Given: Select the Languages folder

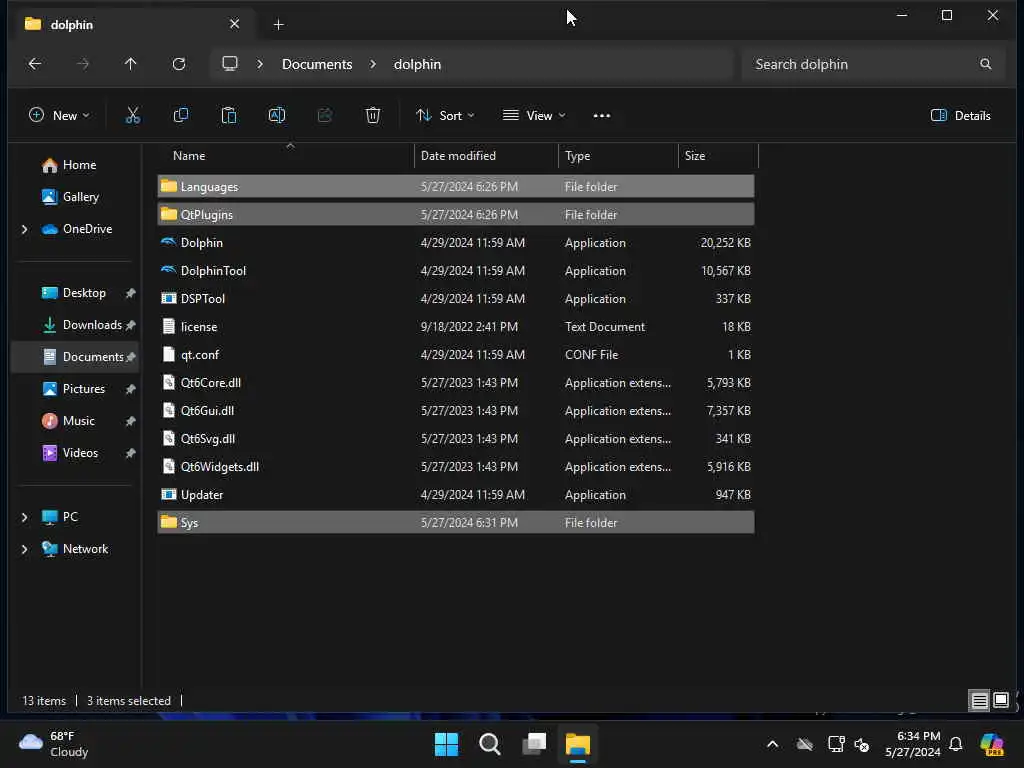Looking at the screenshot, I should pyautogui.click(x=455, y=187).
